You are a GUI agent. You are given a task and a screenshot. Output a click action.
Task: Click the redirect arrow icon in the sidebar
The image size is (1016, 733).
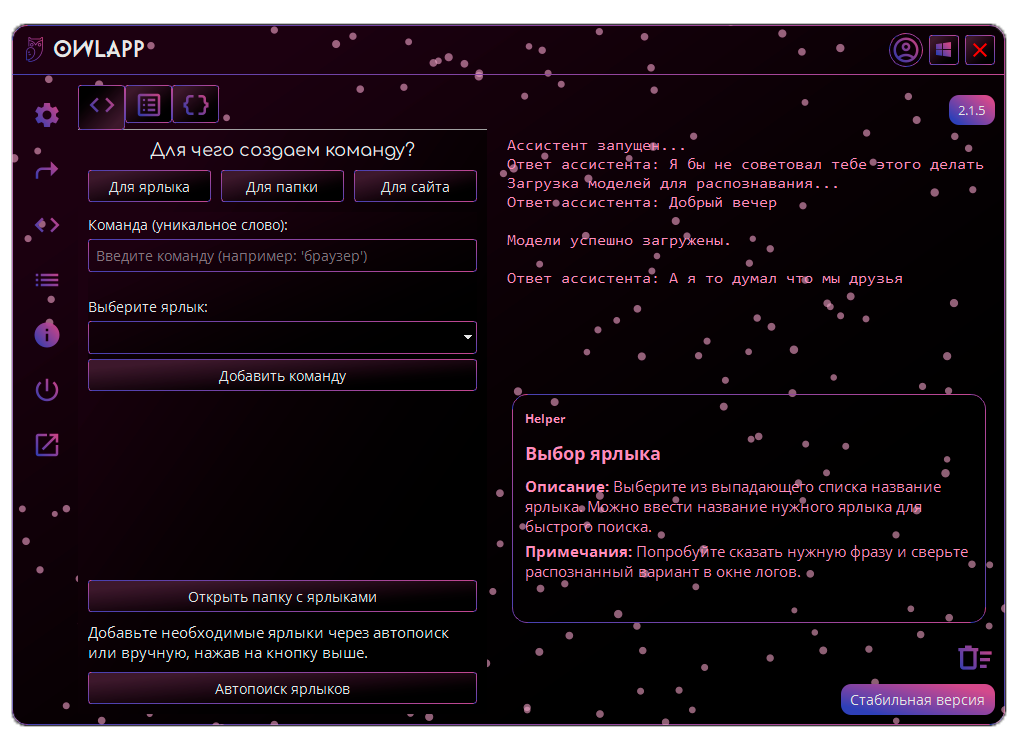click(x=46, y=171)
